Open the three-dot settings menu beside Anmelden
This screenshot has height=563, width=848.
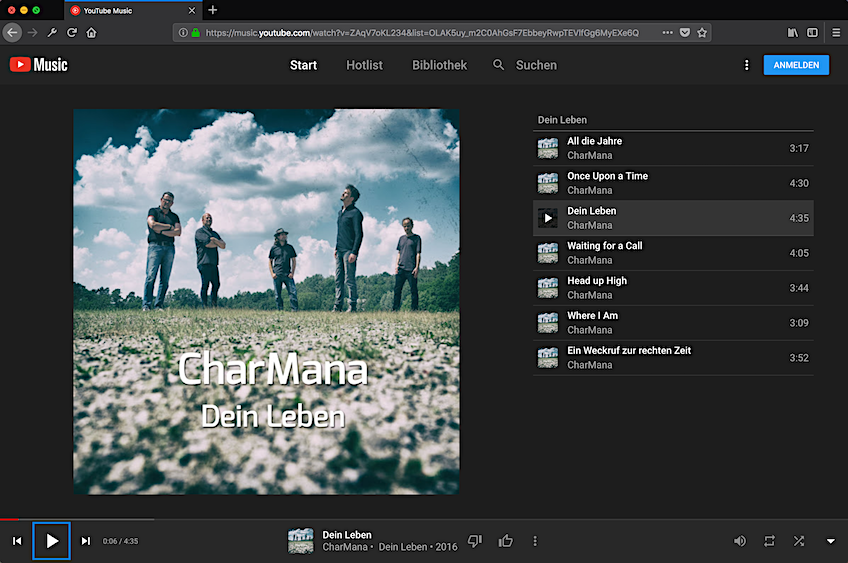tap(746, 65)
